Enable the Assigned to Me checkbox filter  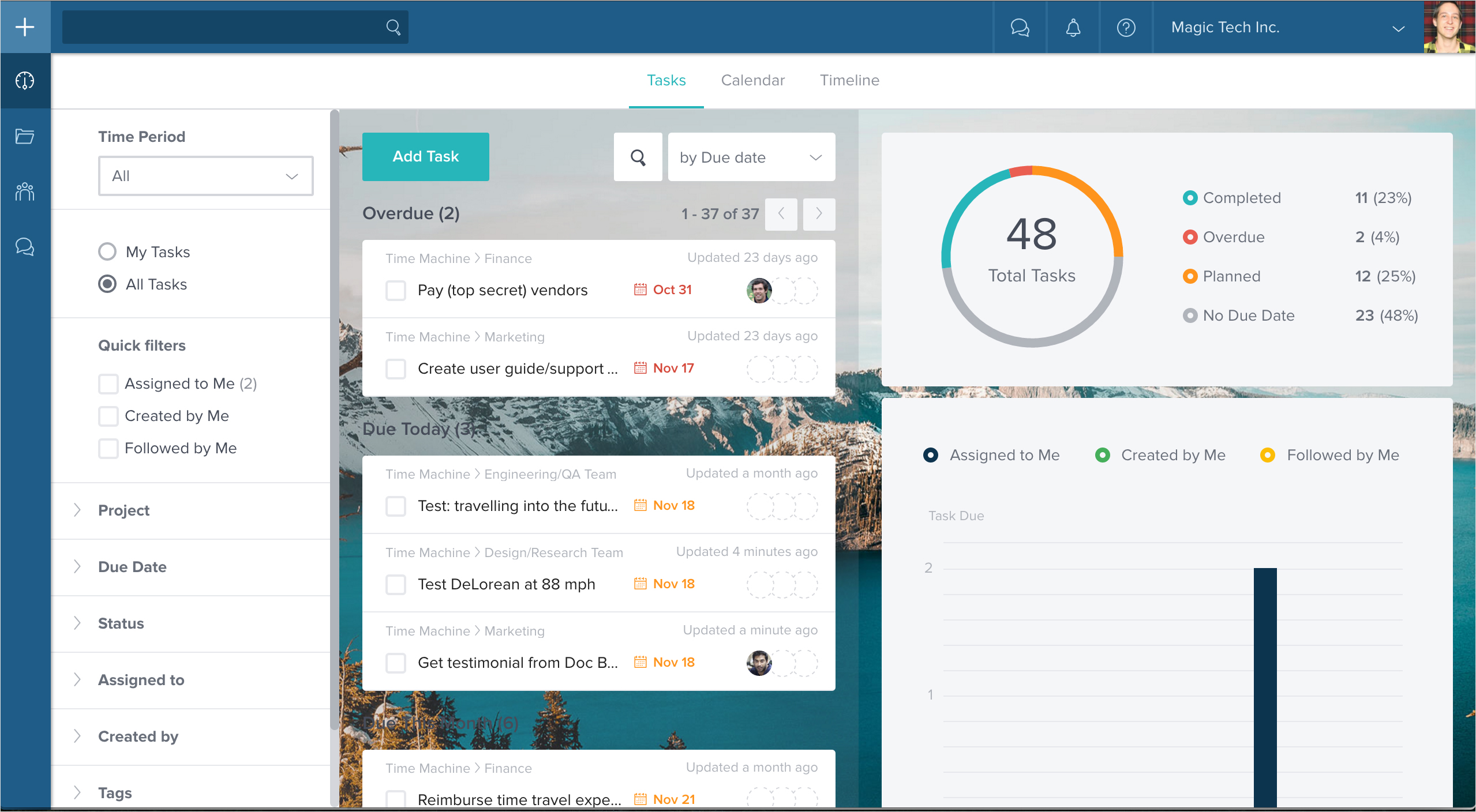[x=107, y=384]
